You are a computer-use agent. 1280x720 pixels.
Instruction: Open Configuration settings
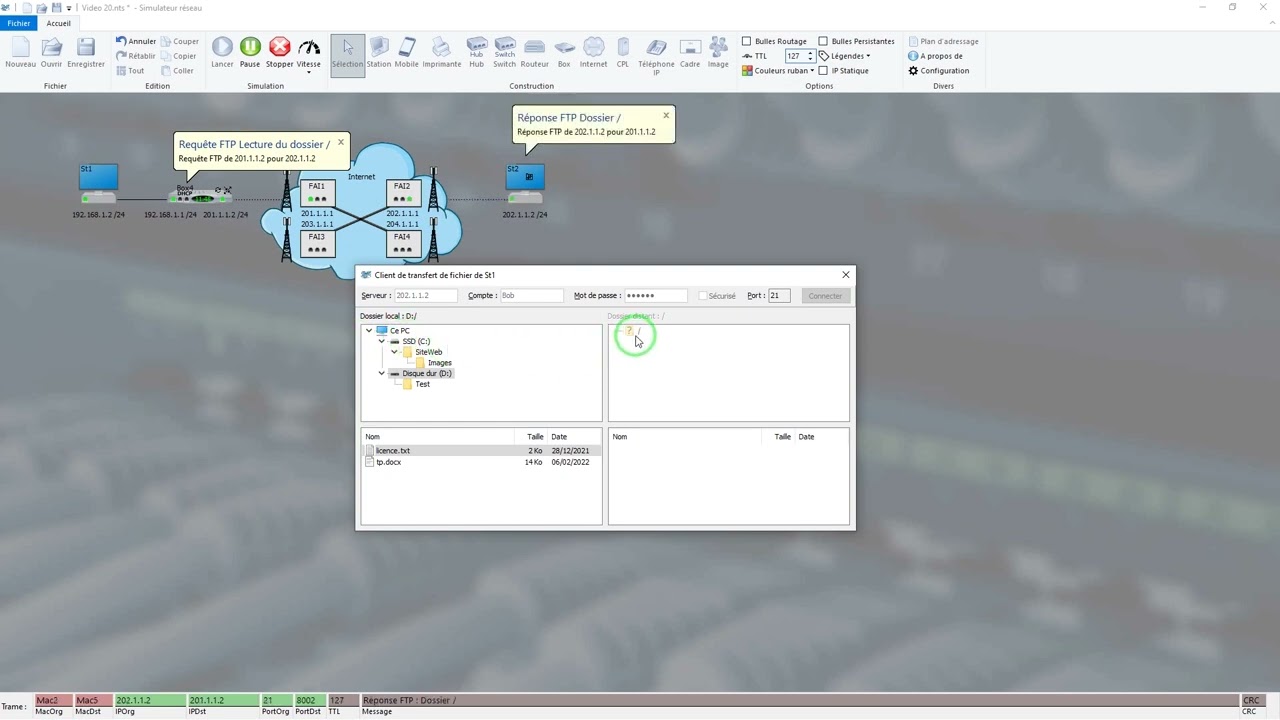click(x=938, y=71)
